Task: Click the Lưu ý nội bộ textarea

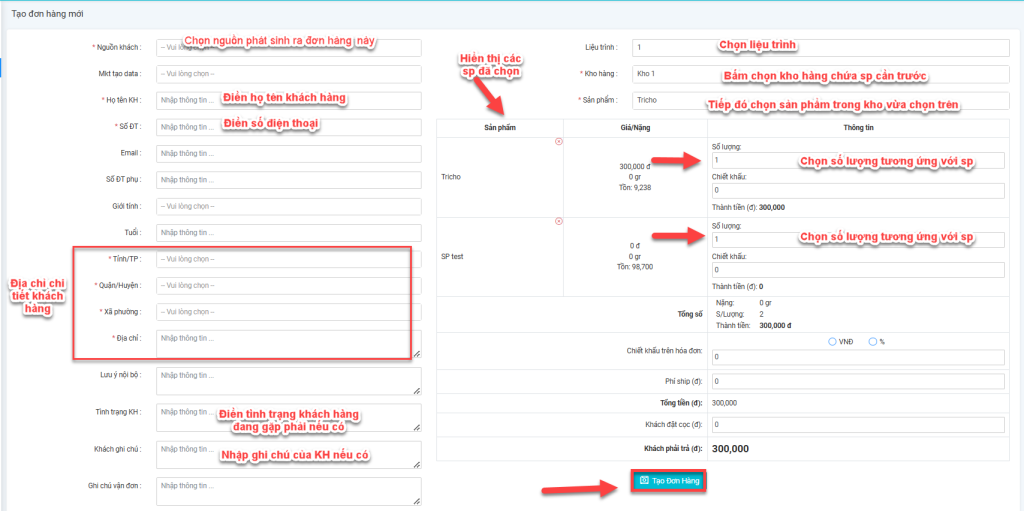Action: (x=288, y=381)
